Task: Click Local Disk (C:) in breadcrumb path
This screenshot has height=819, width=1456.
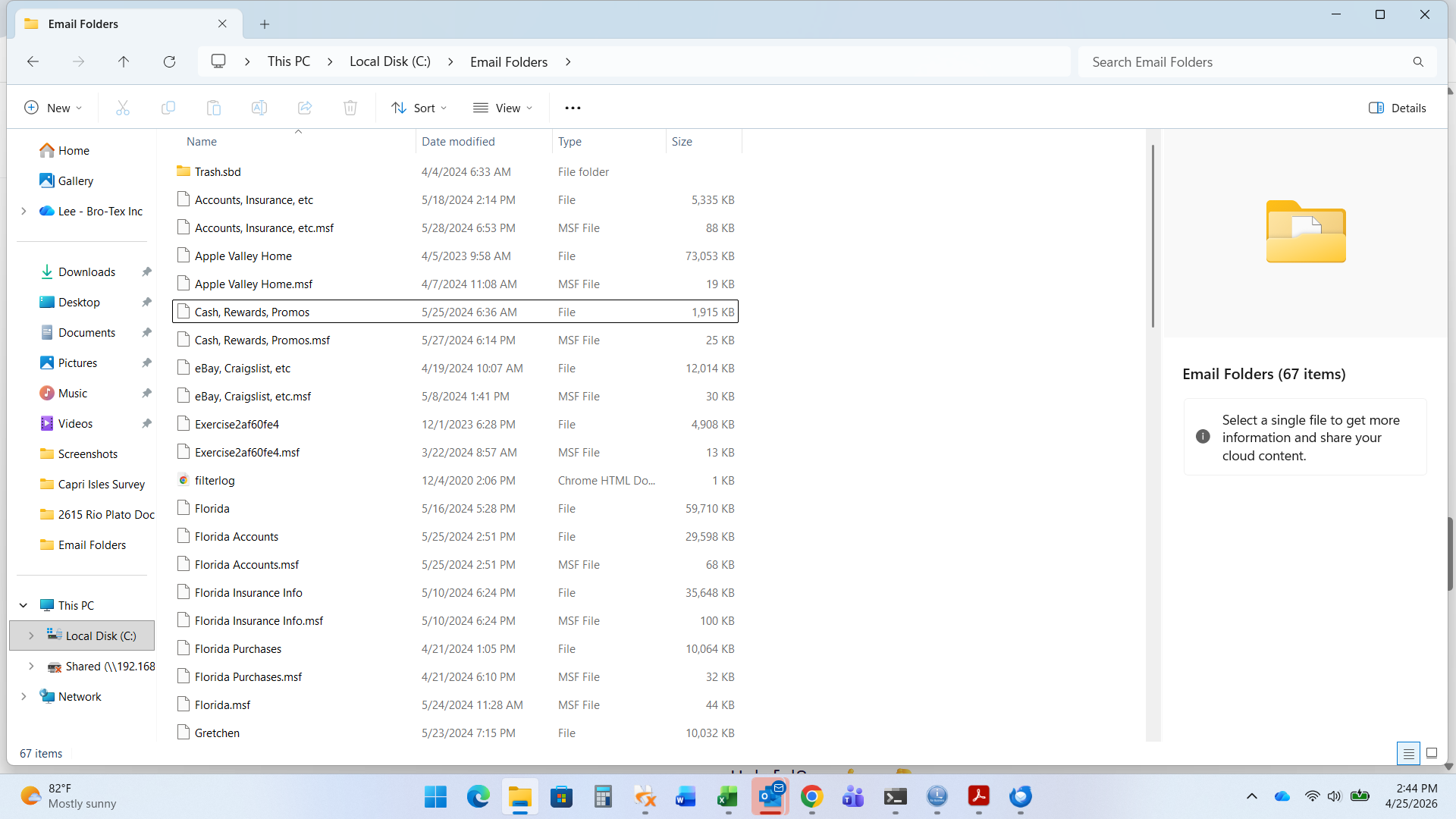Action: (390, 61)
